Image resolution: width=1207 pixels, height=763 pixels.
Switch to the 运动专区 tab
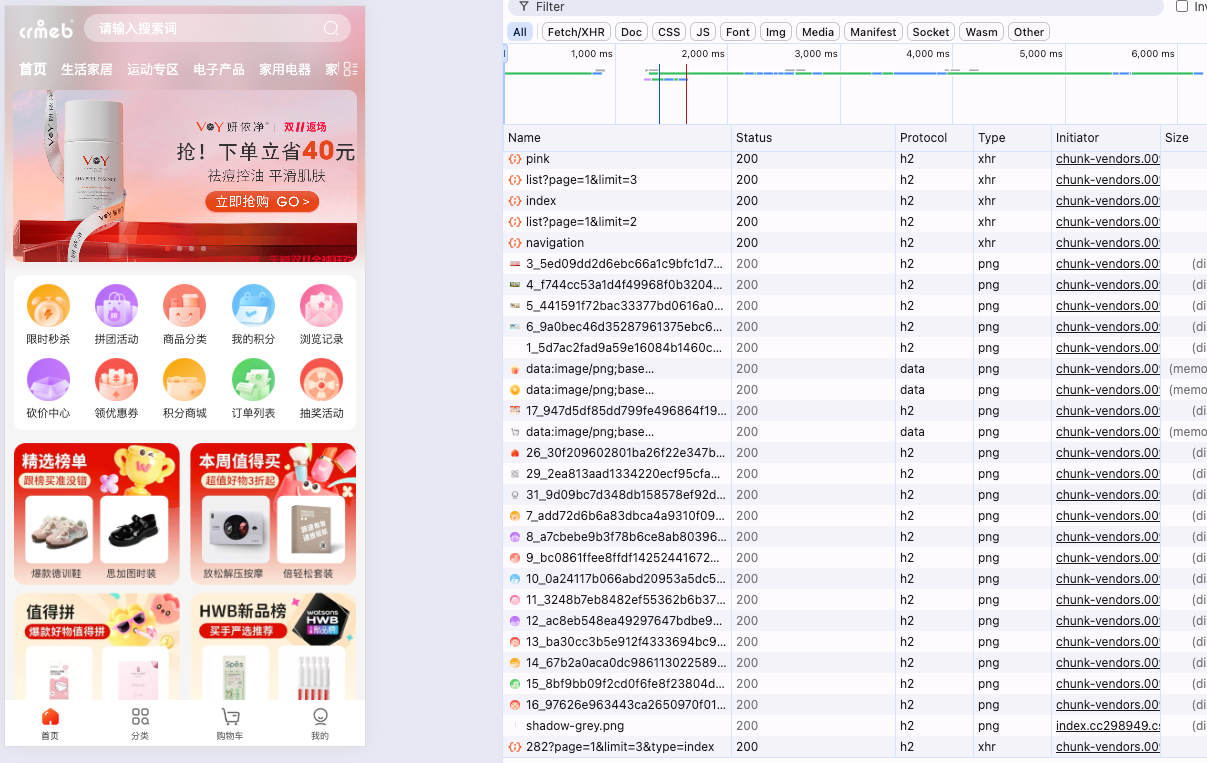click(x=153, y=70)
